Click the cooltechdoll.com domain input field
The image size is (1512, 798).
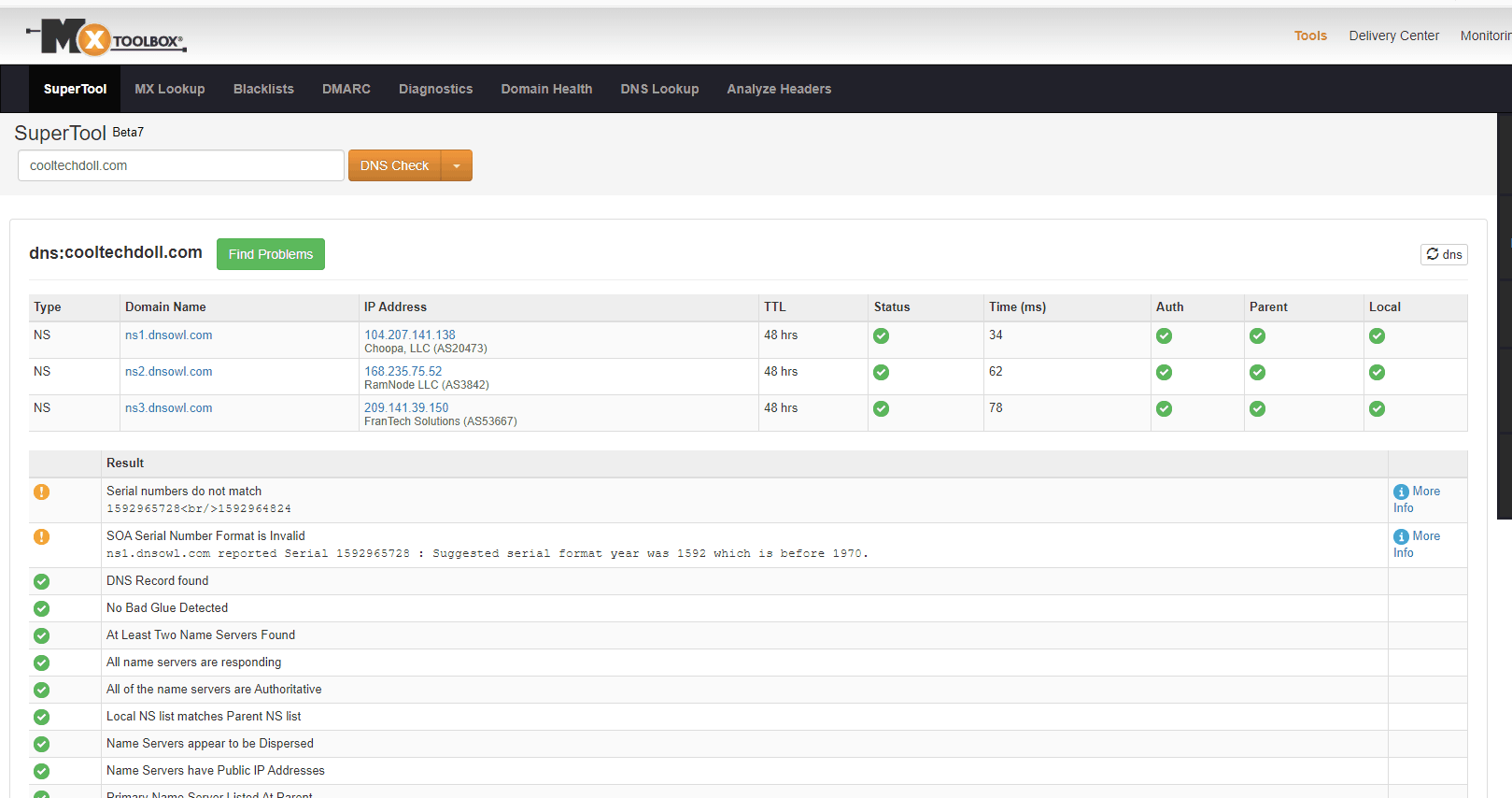point(181,165)
